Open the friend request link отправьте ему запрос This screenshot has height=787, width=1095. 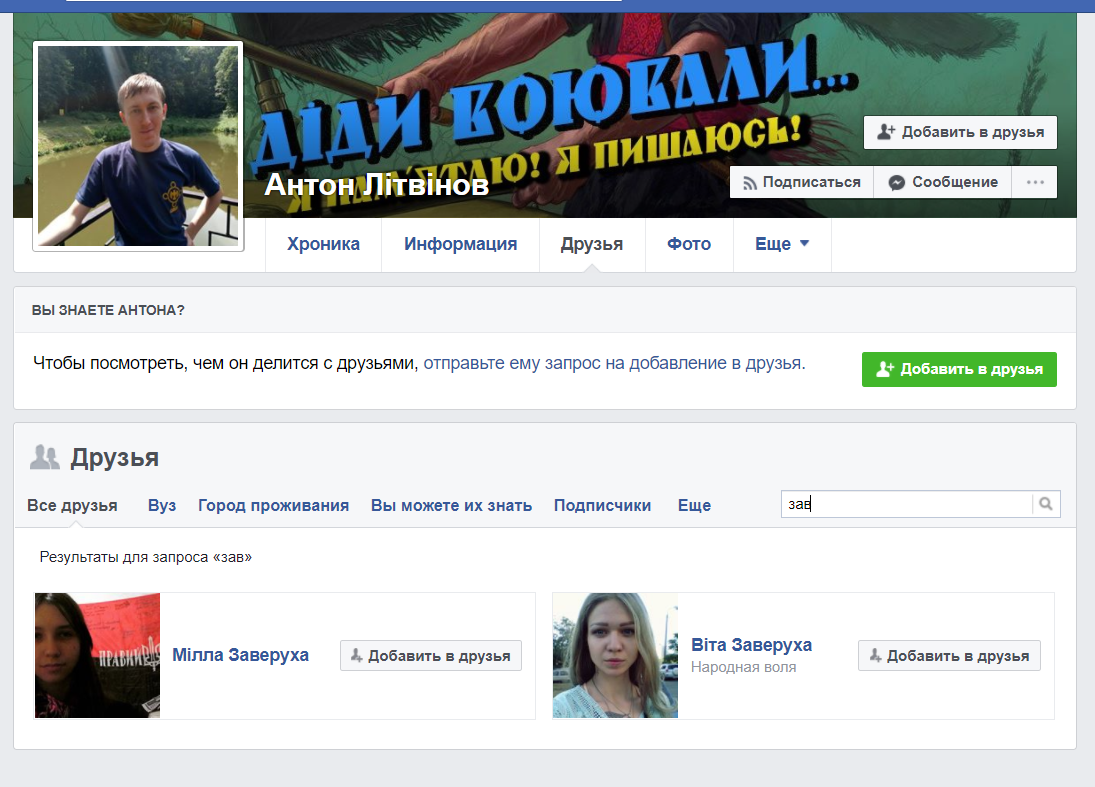coord(614,363)
